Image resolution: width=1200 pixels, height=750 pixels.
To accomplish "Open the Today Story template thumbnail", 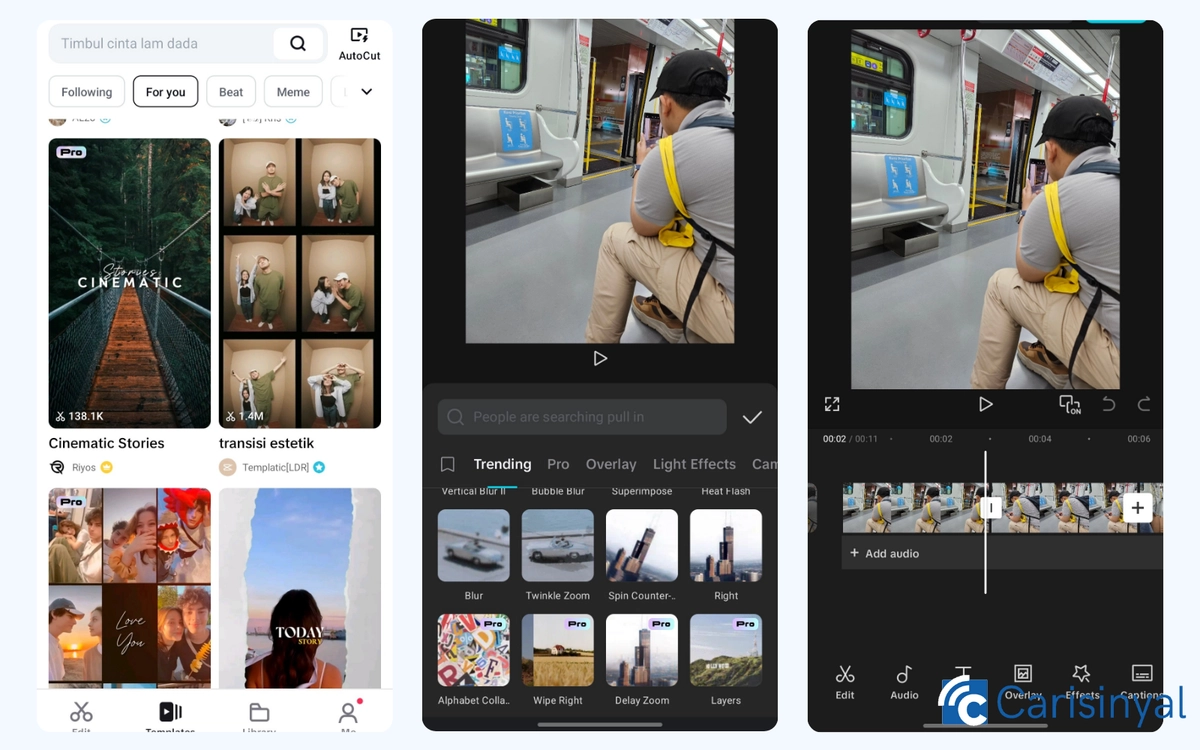I will pyautogui.click(x=300, y=588).
